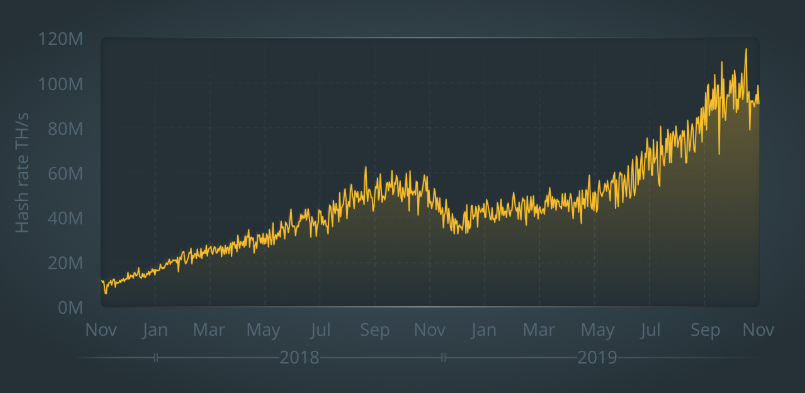Click the Sep label in the 2018 range
This screenshot has width=805, height=393.
[375, 330]
